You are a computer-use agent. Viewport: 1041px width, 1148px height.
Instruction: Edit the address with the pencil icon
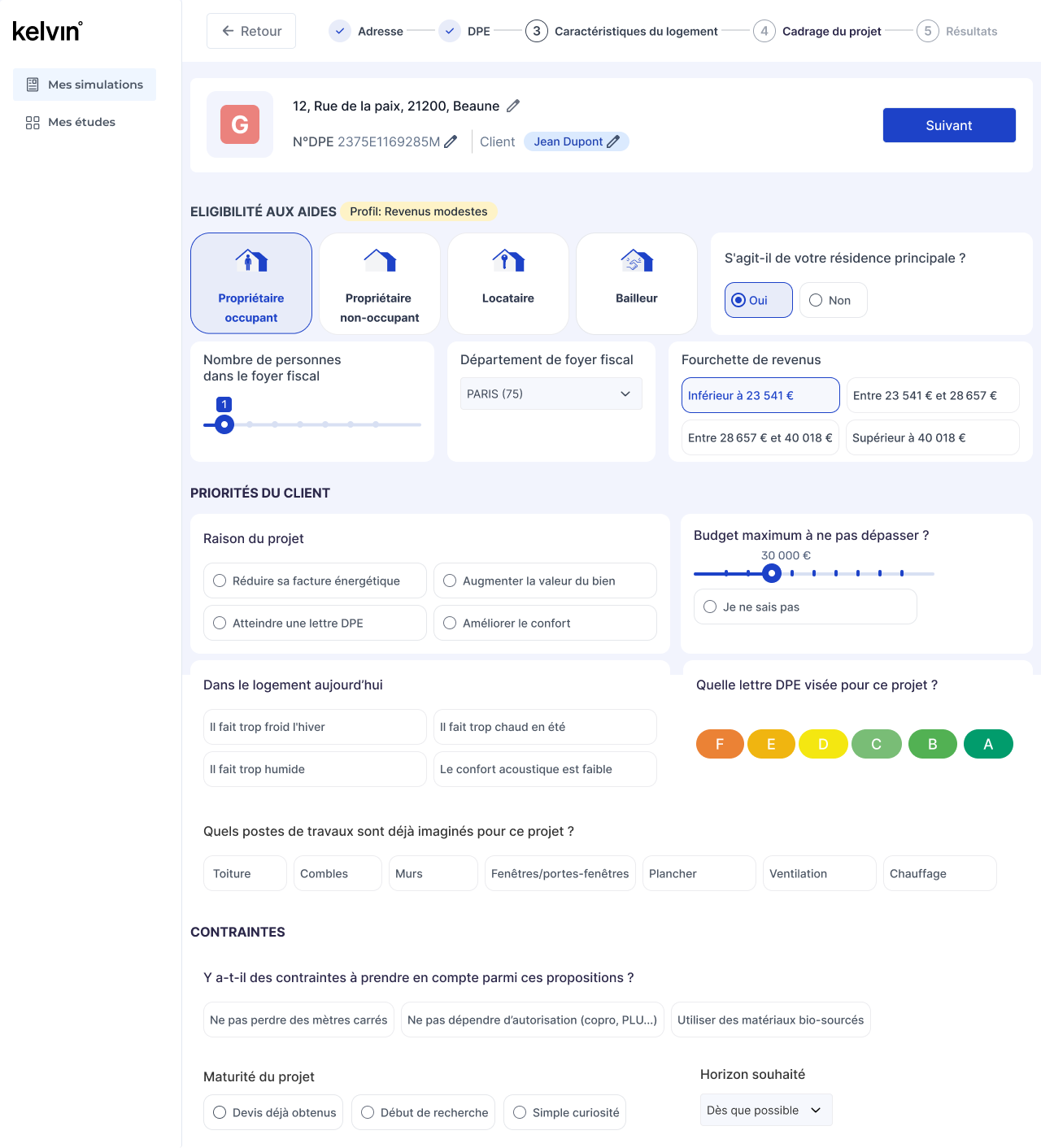(513, 106)
